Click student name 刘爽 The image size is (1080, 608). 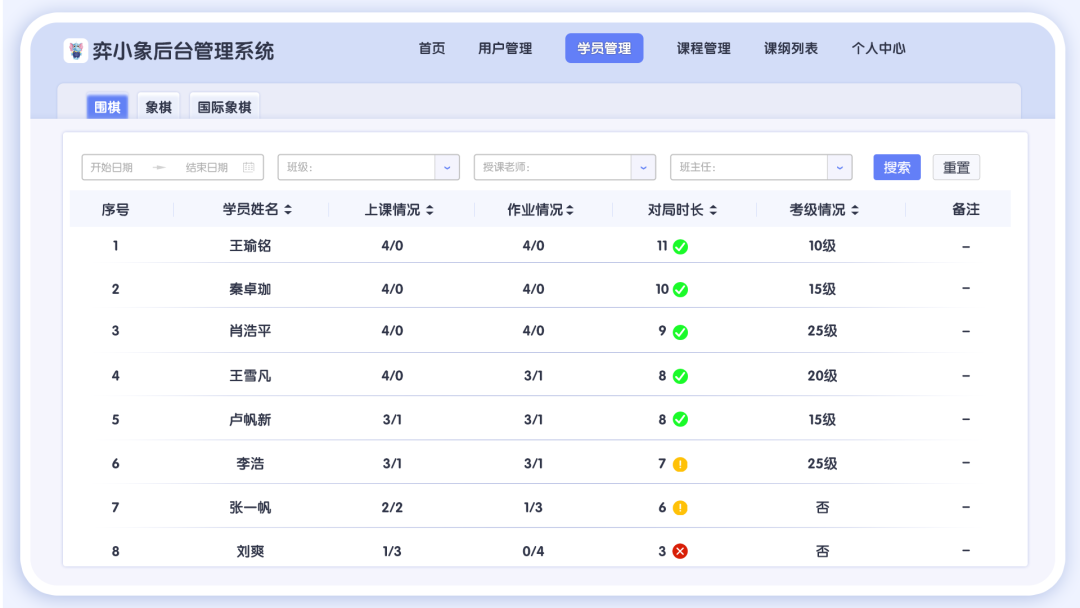(x=250, y=551)
